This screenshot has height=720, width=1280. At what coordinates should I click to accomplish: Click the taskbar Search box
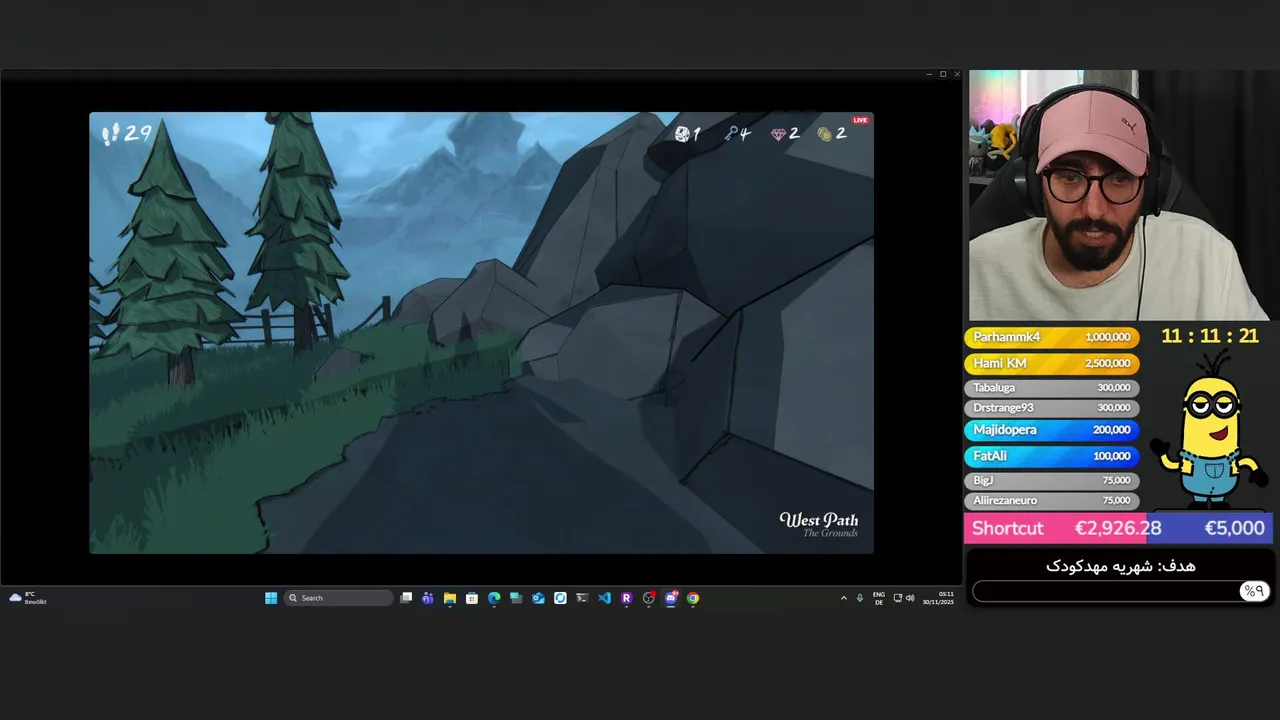pos(339,598)
